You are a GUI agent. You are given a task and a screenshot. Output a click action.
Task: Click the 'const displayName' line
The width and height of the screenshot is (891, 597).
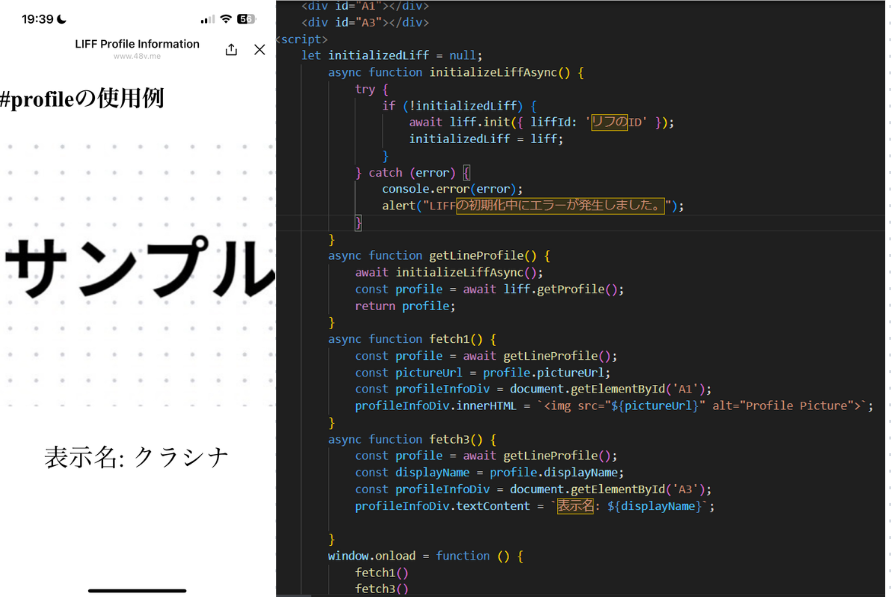point(489,472)
